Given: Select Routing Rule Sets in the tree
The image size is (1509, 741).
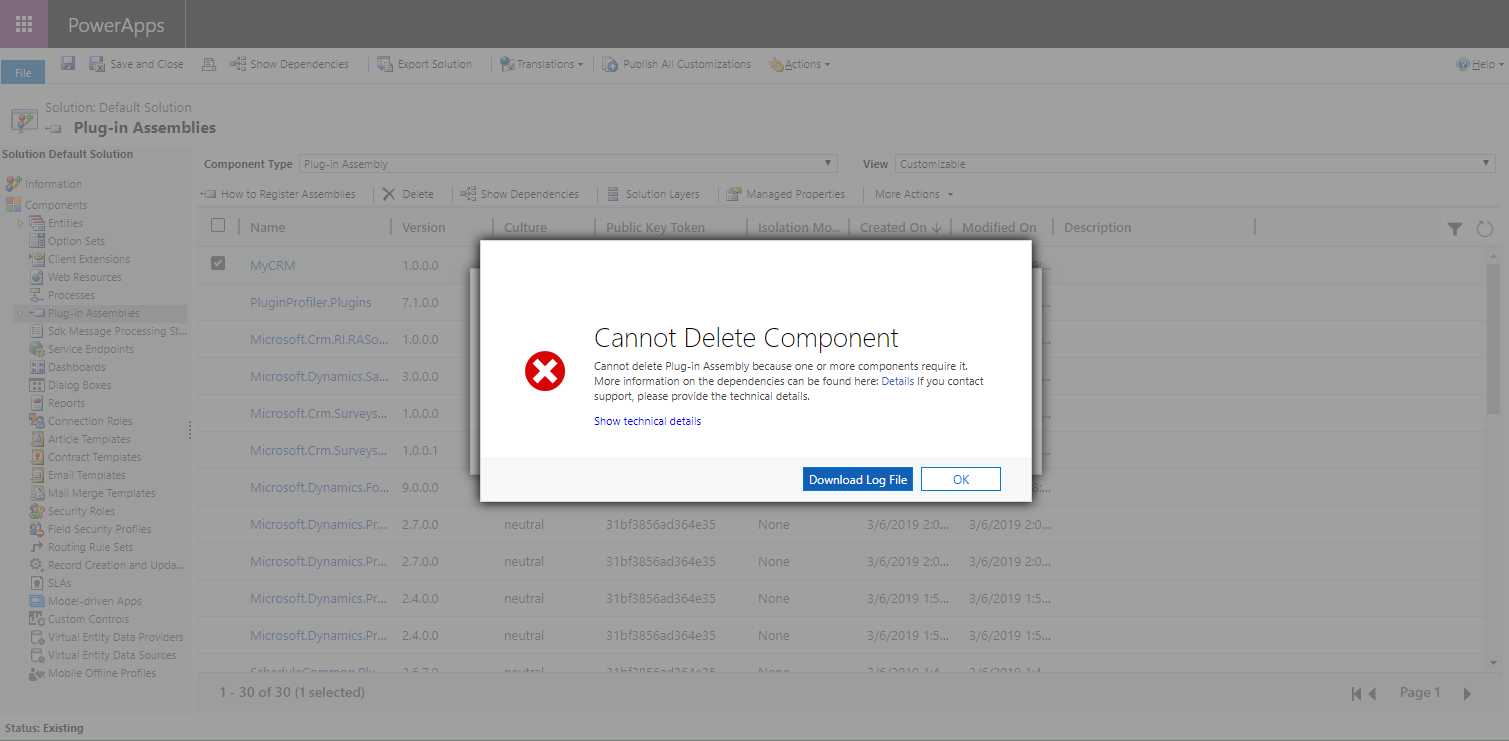Looking at the screenshot, I should coord(90,547).
